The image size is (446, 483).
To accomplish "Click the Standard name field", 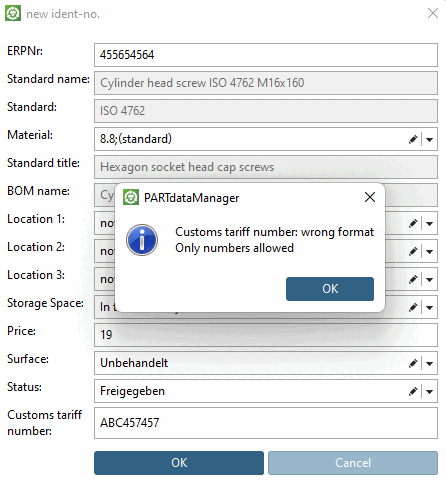I will (266, 83).
